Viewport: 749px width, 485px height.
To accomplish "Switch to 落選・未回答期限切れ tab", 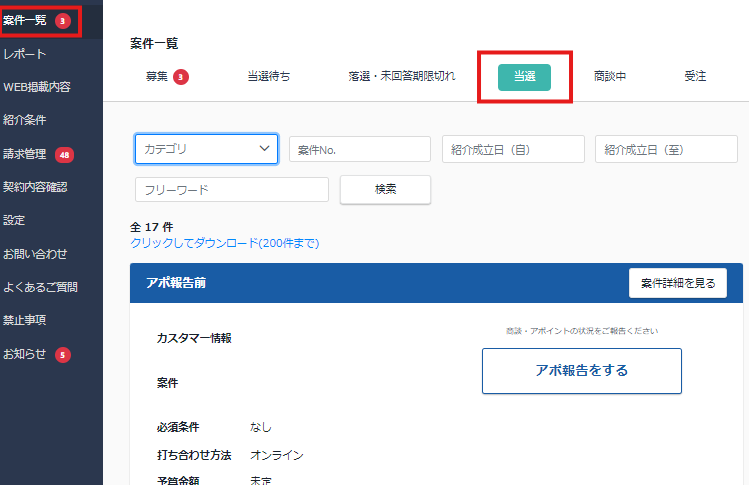I will [x=402, y=76].
